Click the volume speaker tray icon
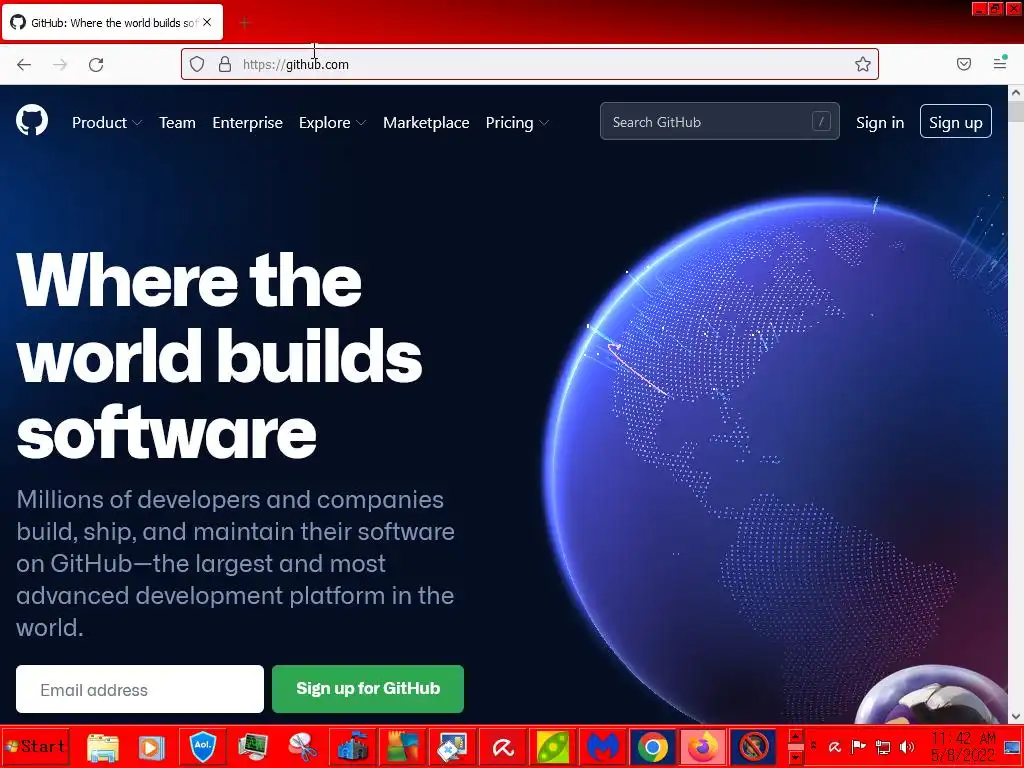This screenshot has height=768, width=1024. [907, 746]
